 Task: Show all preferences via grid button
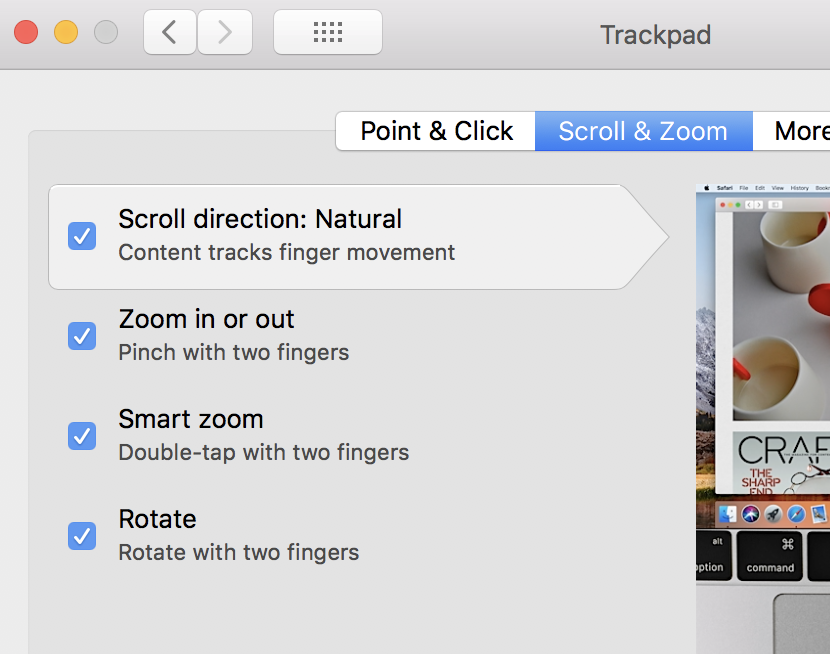click(x=327, y=33)
